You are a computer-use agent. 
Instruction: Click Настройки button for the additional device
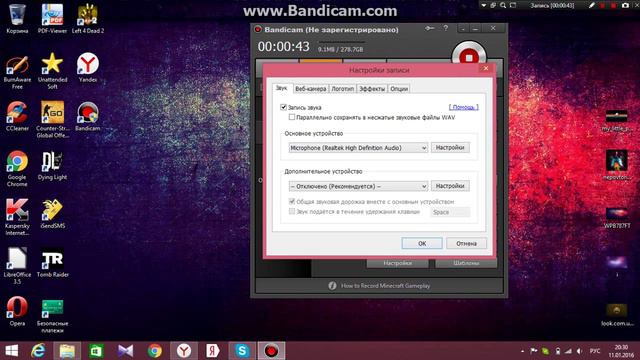(x=450, y=186)
